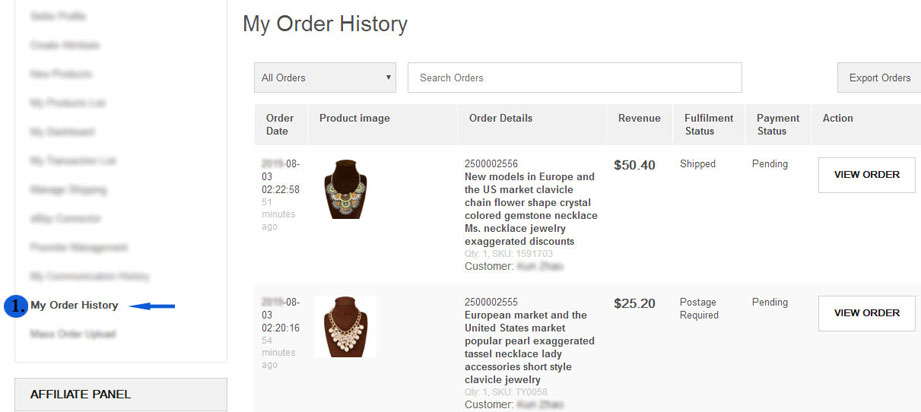The height and width of the screenshot is (412, 921).
Task: Open the All Orders filter dropdown
Action: 325,78
